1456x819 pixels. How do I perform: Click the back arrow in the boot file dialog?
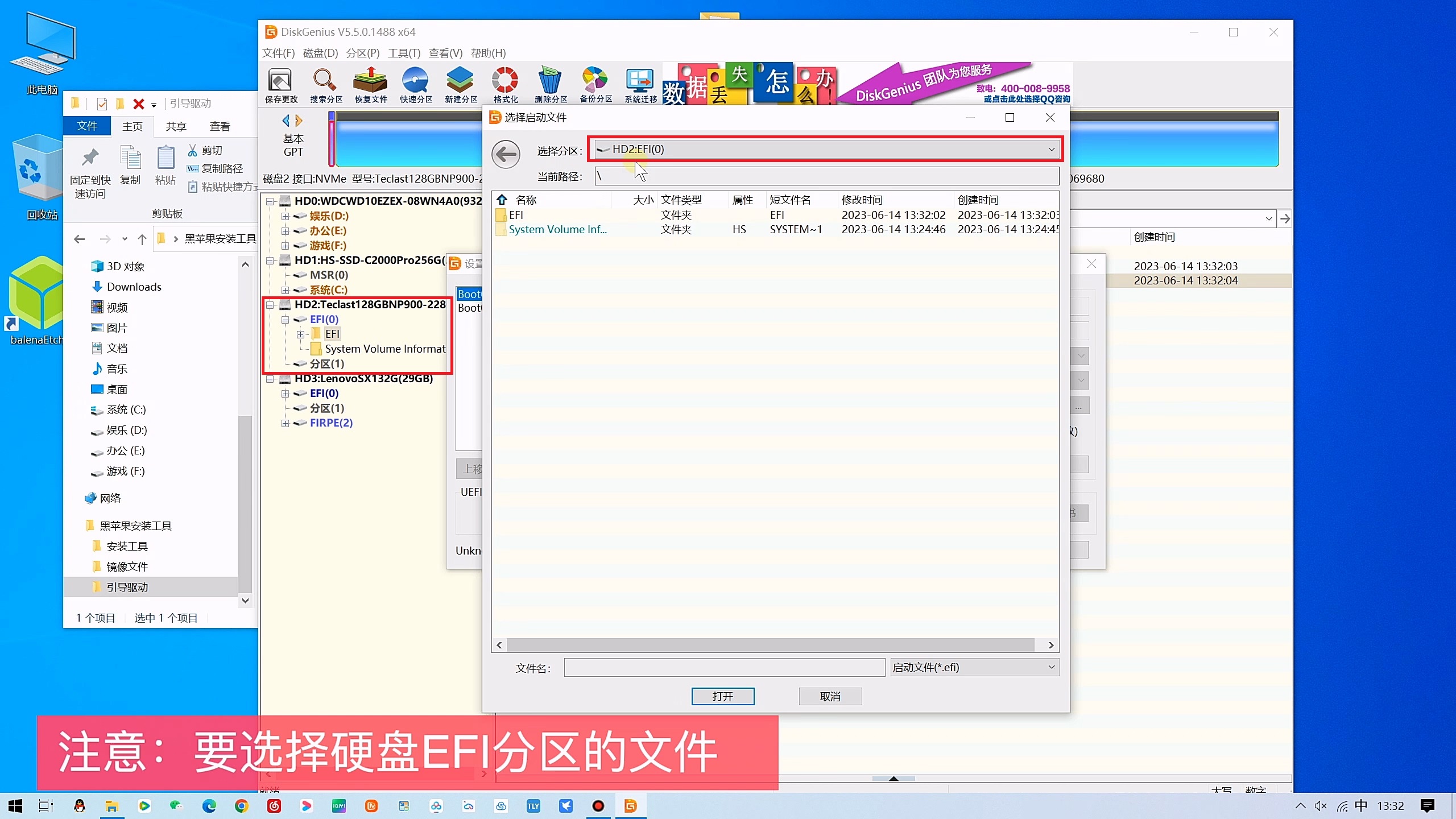coord(506,154)
